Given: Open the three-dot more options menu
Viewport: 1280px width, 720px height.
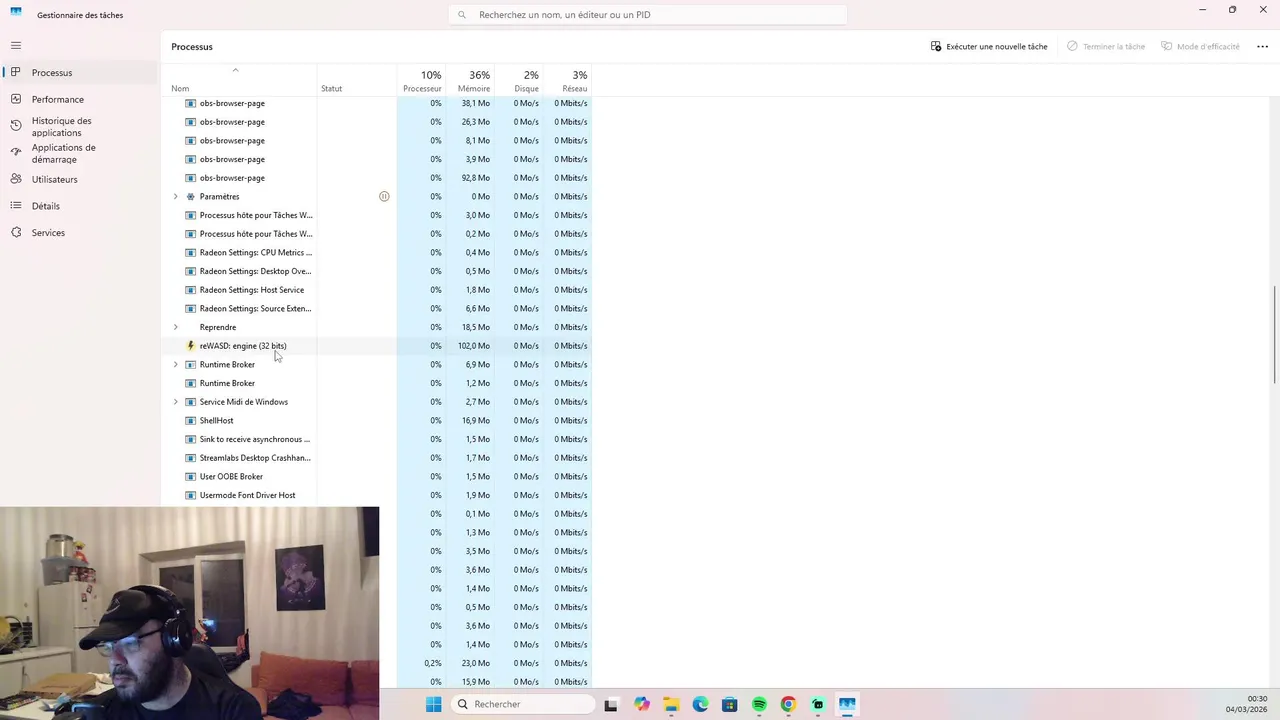Looking at the screenshot, I should click(x=1262, y=46).
